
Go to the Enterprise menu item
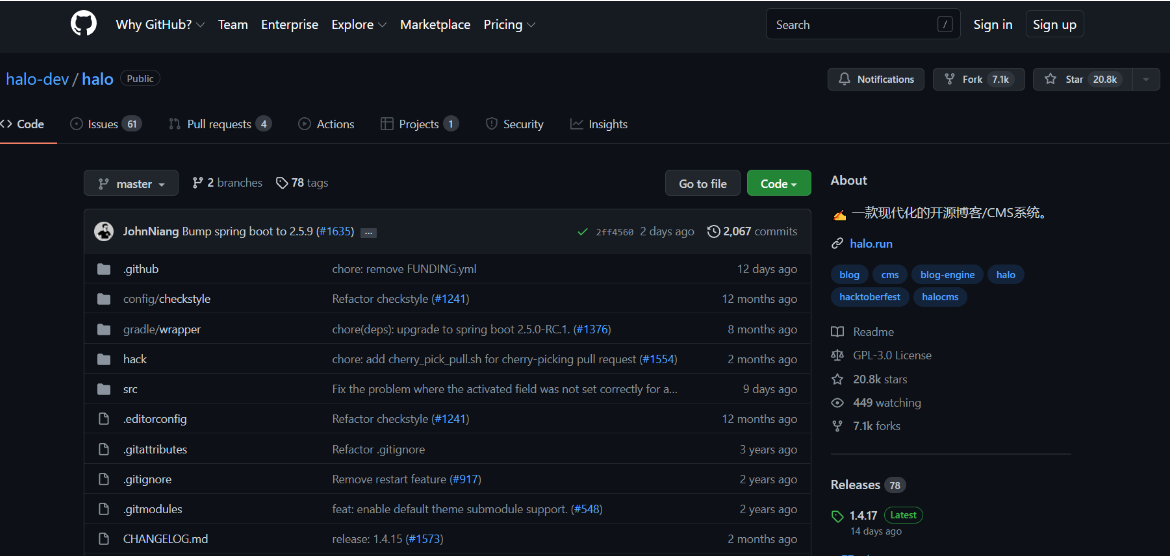(x=290, y=25)
